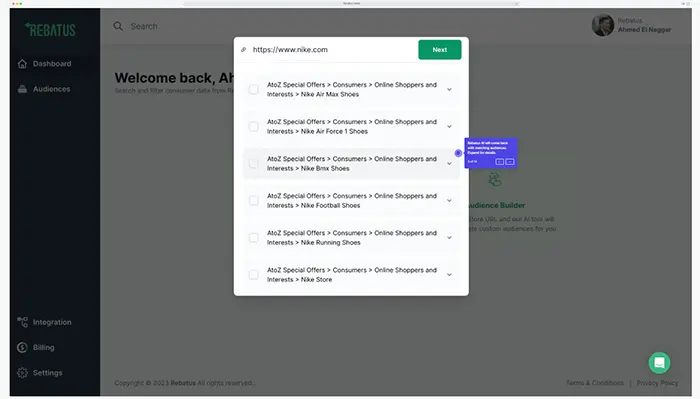
Task: Click the Dashboard home icon
Action: [x=22, y=64]
